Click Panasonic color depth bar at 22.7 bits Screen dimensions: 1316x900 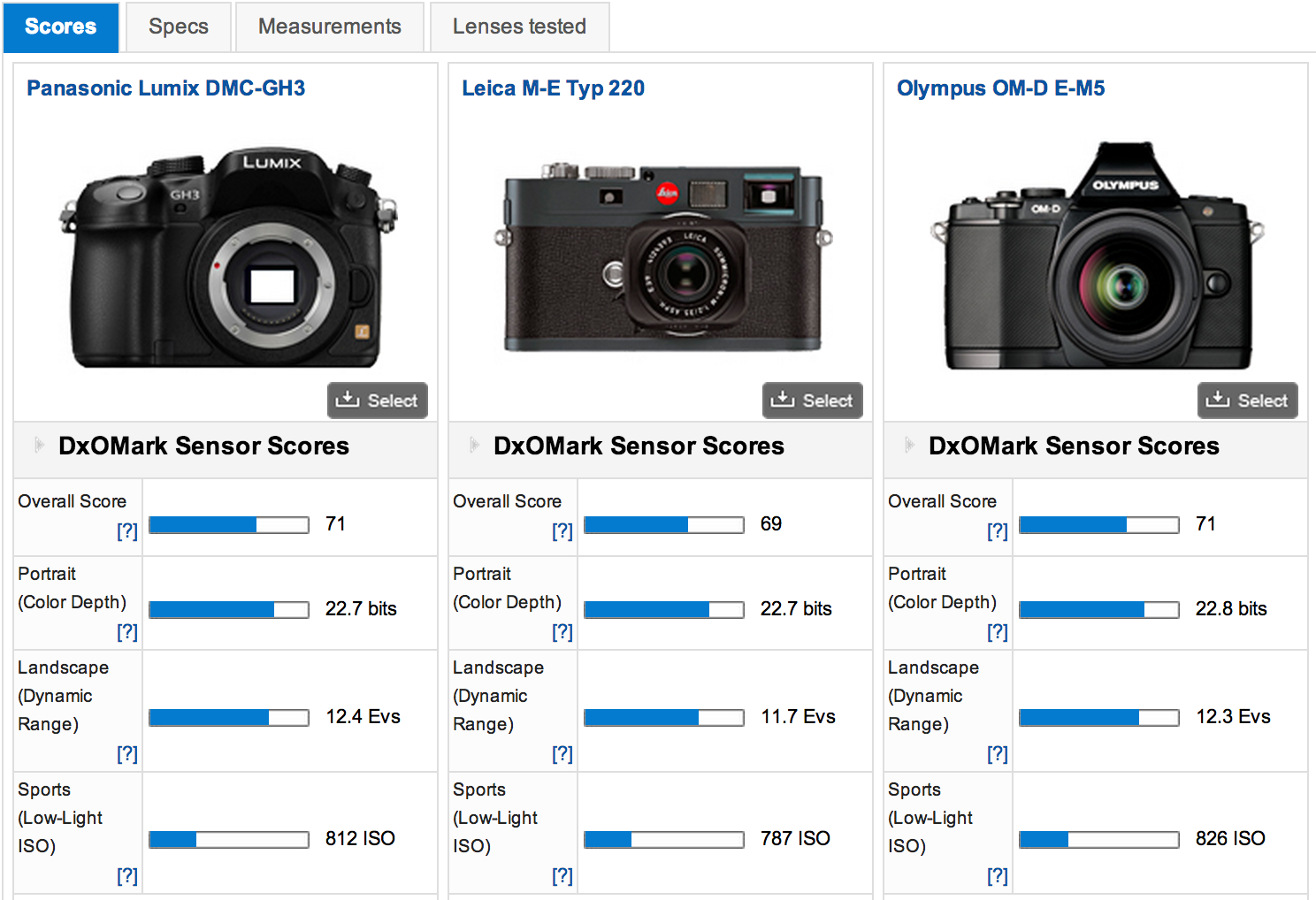coord(229,610)
